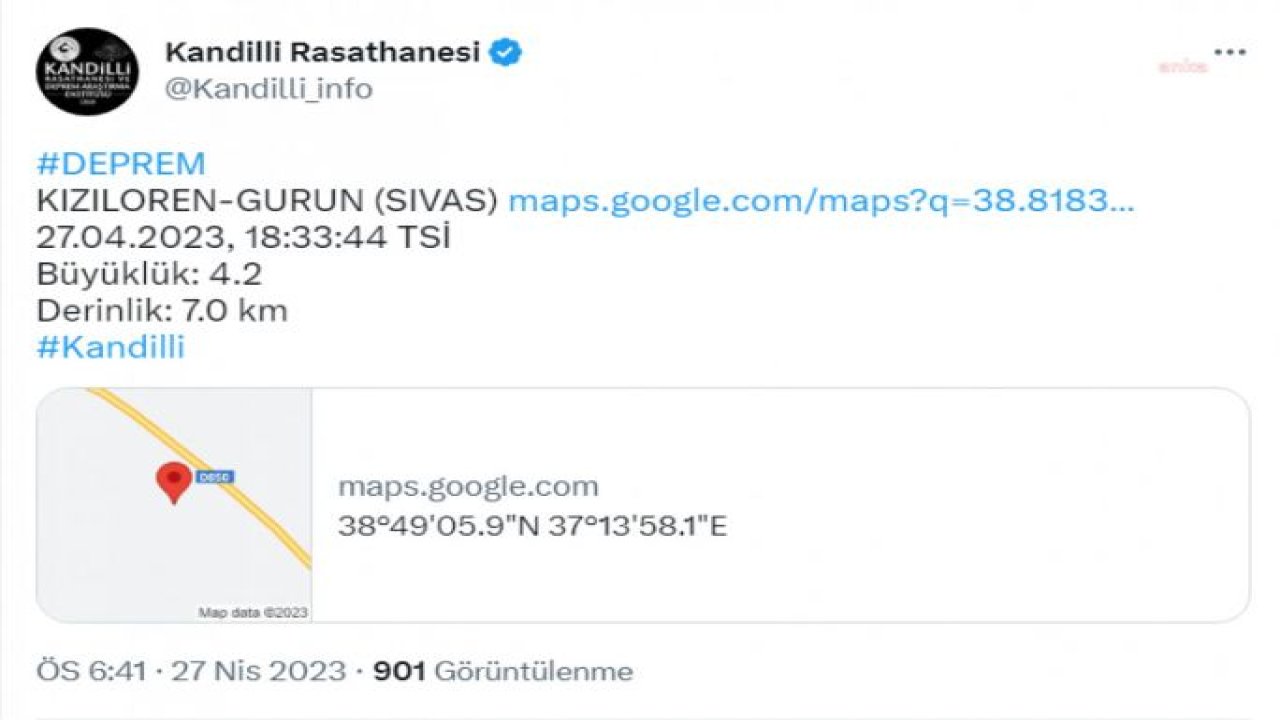
Task: Follow the maps.google.com coordinates link
Action: pos(821,201)
